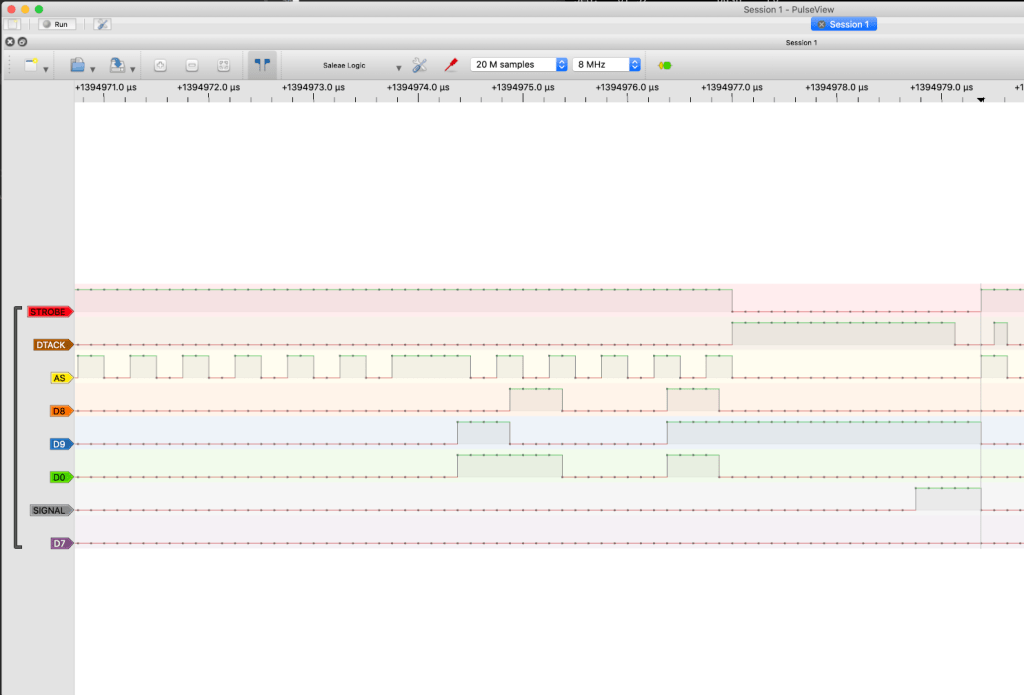Toggle the show cursors button
The width and height of the screenshot is (1024, 695).
262,65
